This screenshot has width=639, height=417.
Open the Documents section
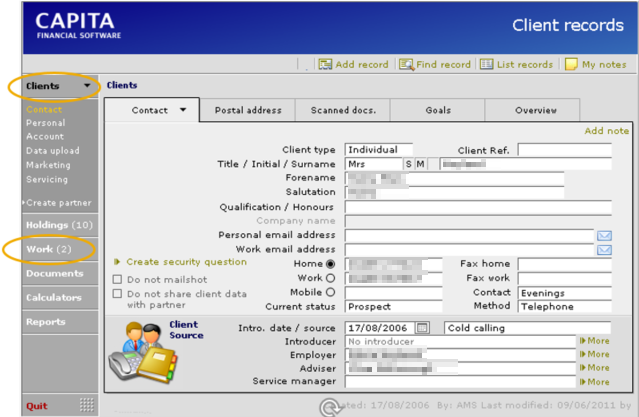(x=60, y=274)
